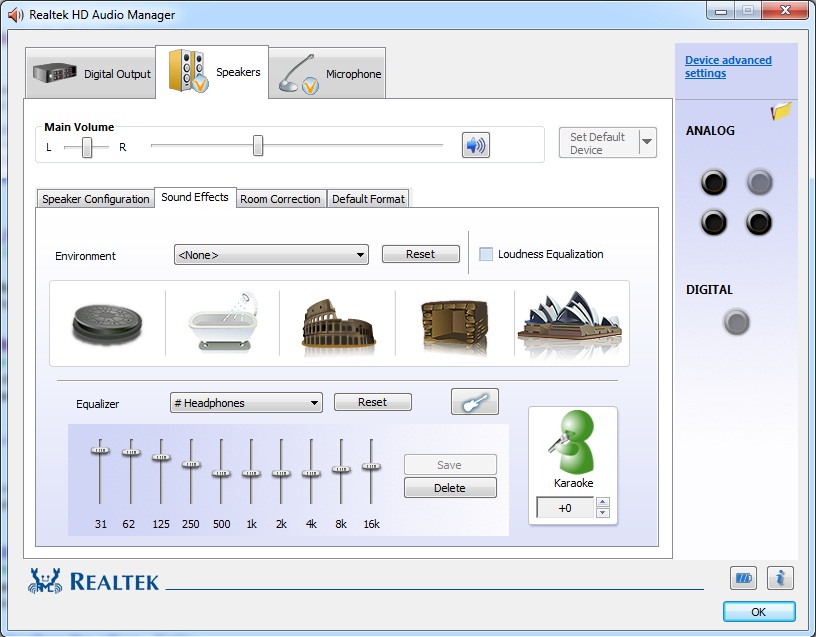Open the Default Format tab
The height and width of the screenshot is (637, 816).
tap(368, 199)
